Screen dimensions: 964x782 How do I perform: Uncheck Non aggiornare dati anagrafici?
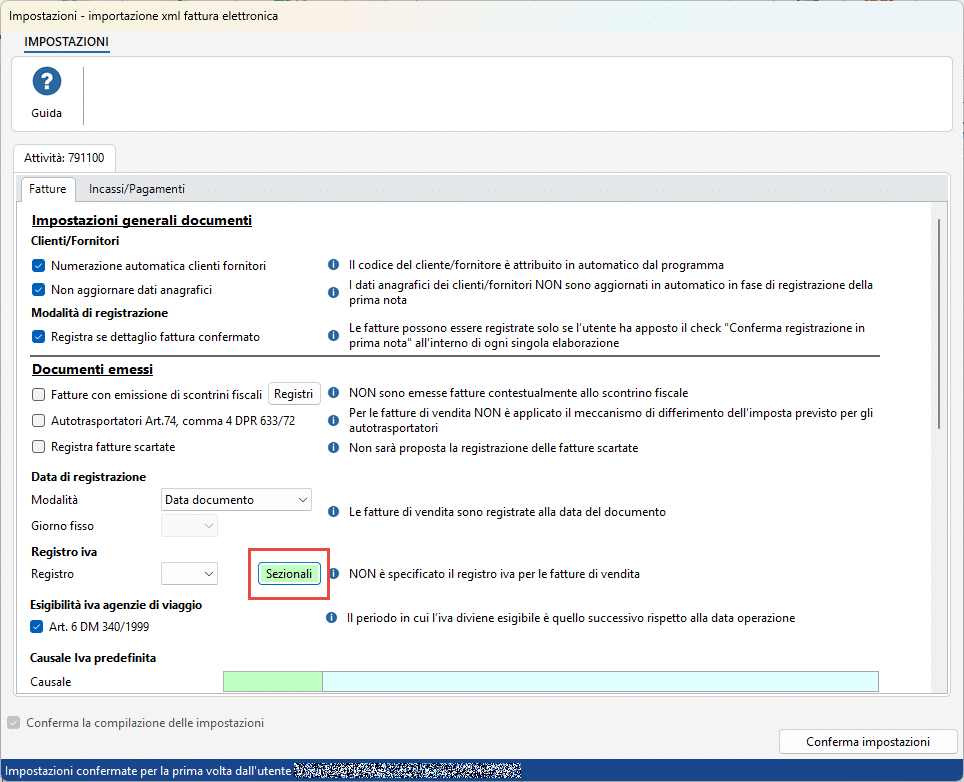[38, 290]
